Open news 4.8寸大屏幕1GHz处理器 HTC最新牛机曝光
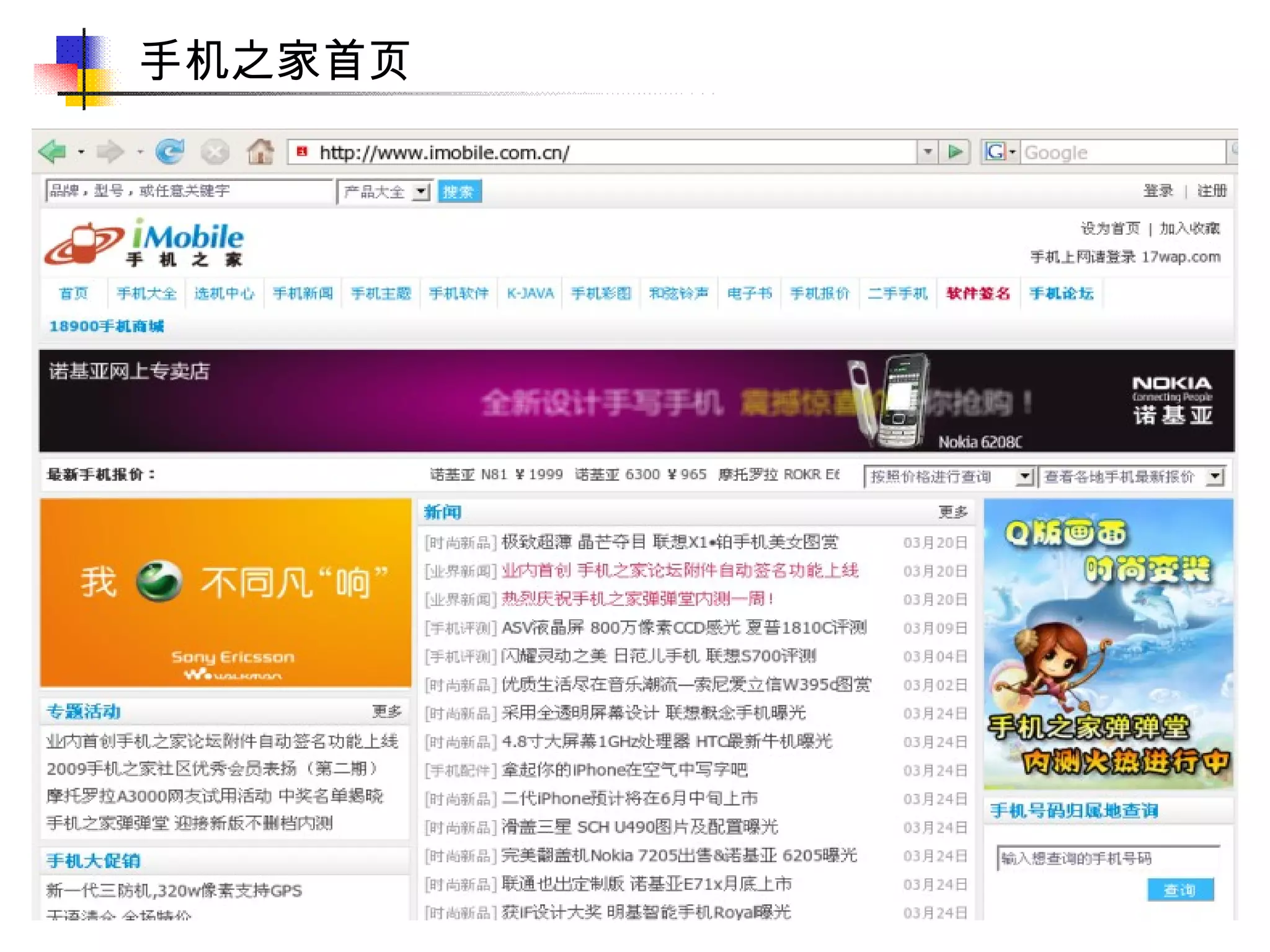Screen dimensions: 1270x952 (x=667, y=741)
